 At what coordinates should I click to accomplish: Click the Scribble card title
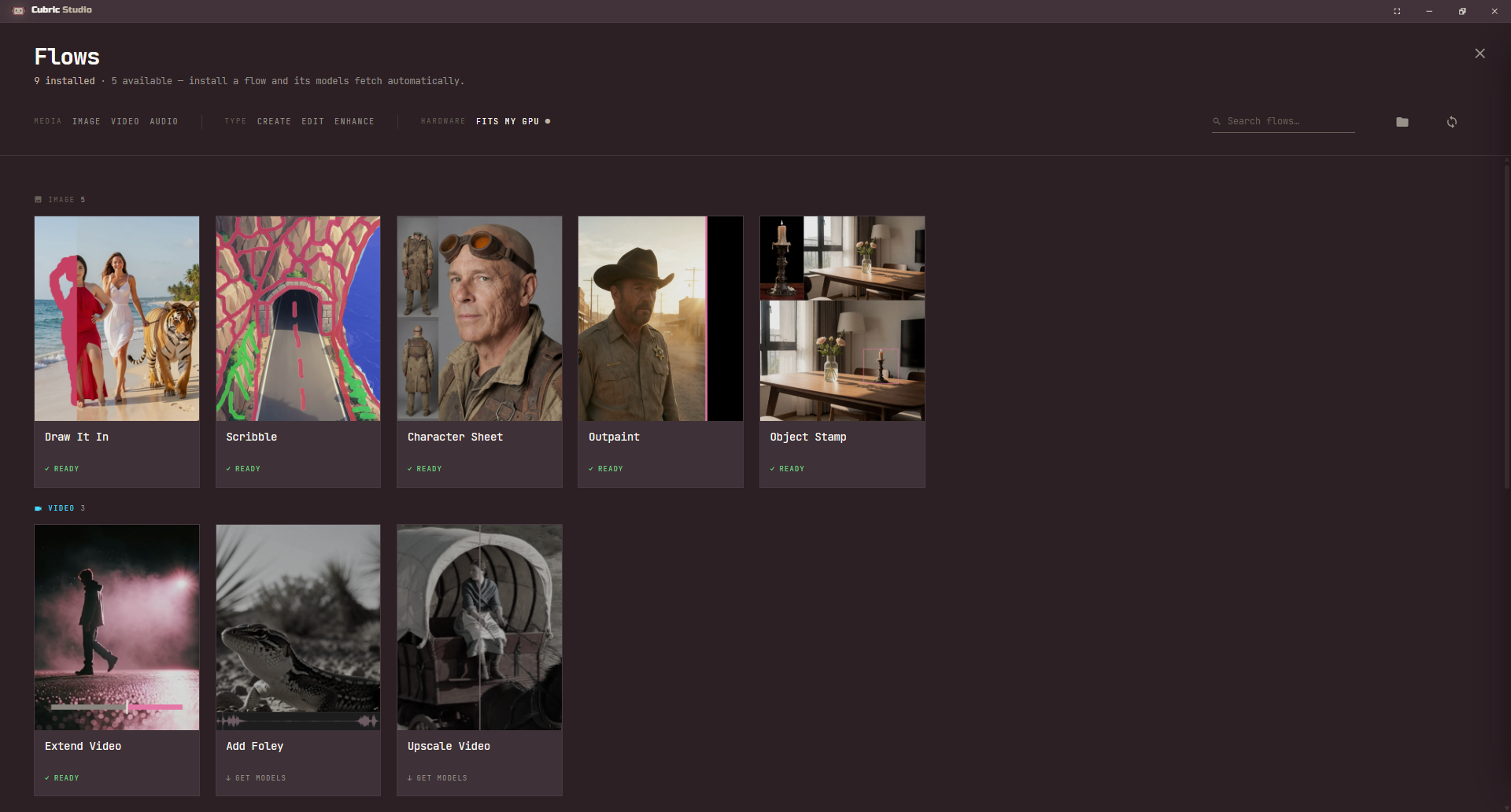[x=252, y=437]
